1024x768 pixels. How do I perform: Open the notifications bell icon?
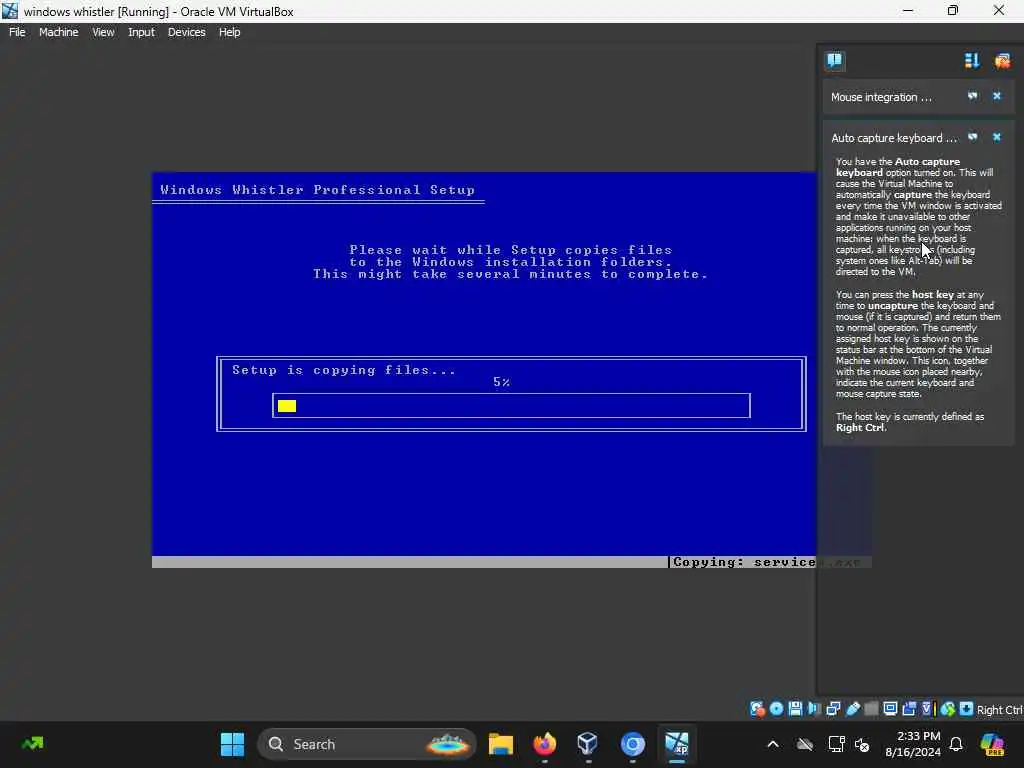[956, 744]
